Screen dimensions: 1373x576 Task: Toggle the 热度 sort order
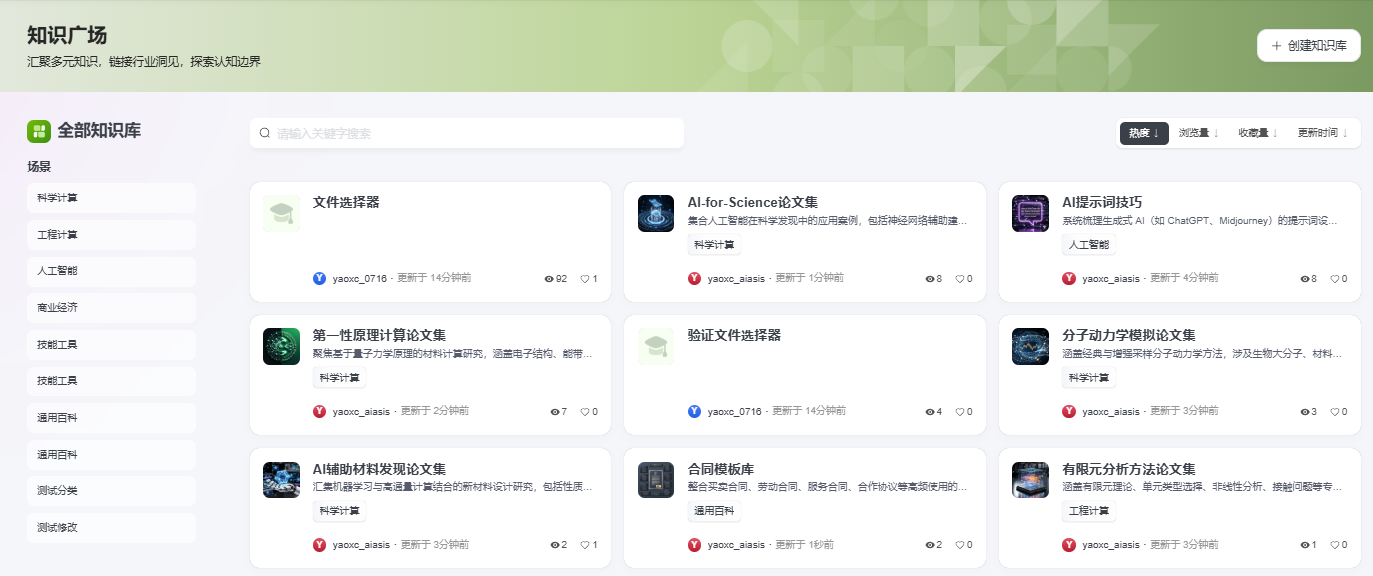pos(1144,133)
